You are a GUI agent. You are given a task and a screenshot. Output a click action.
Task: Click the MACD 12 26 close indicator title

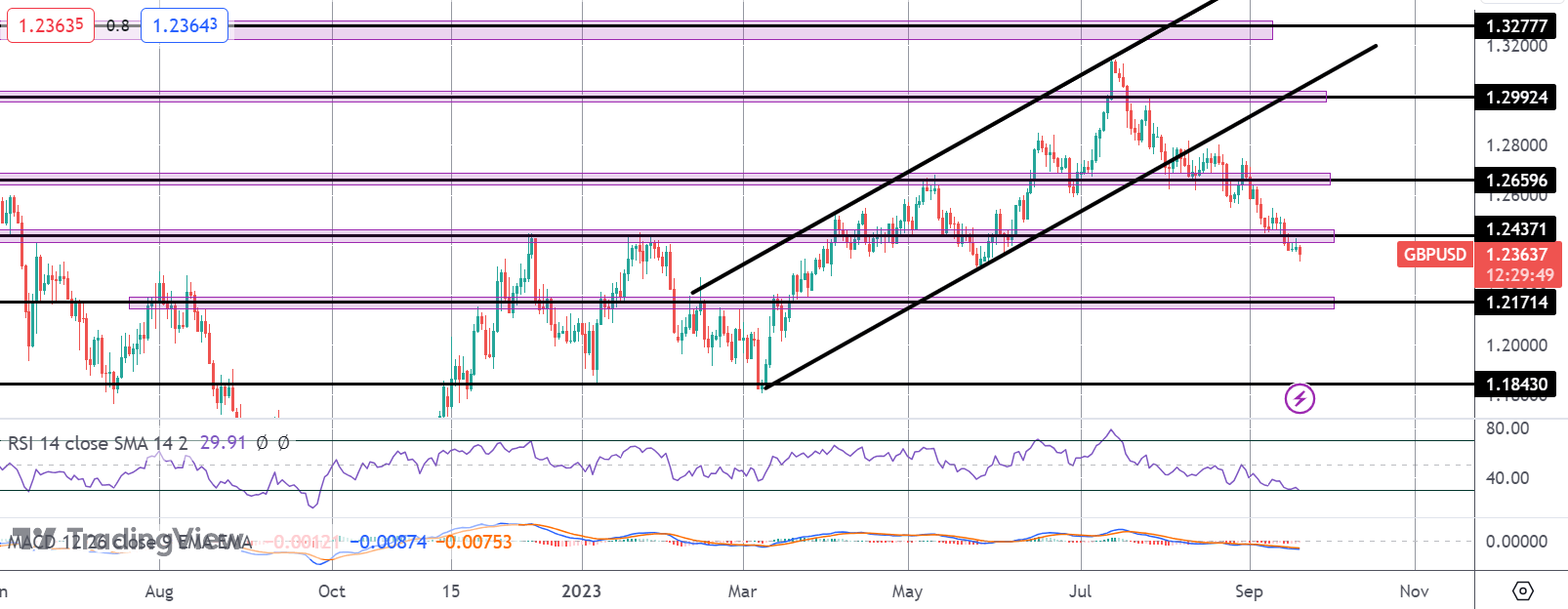130,542
